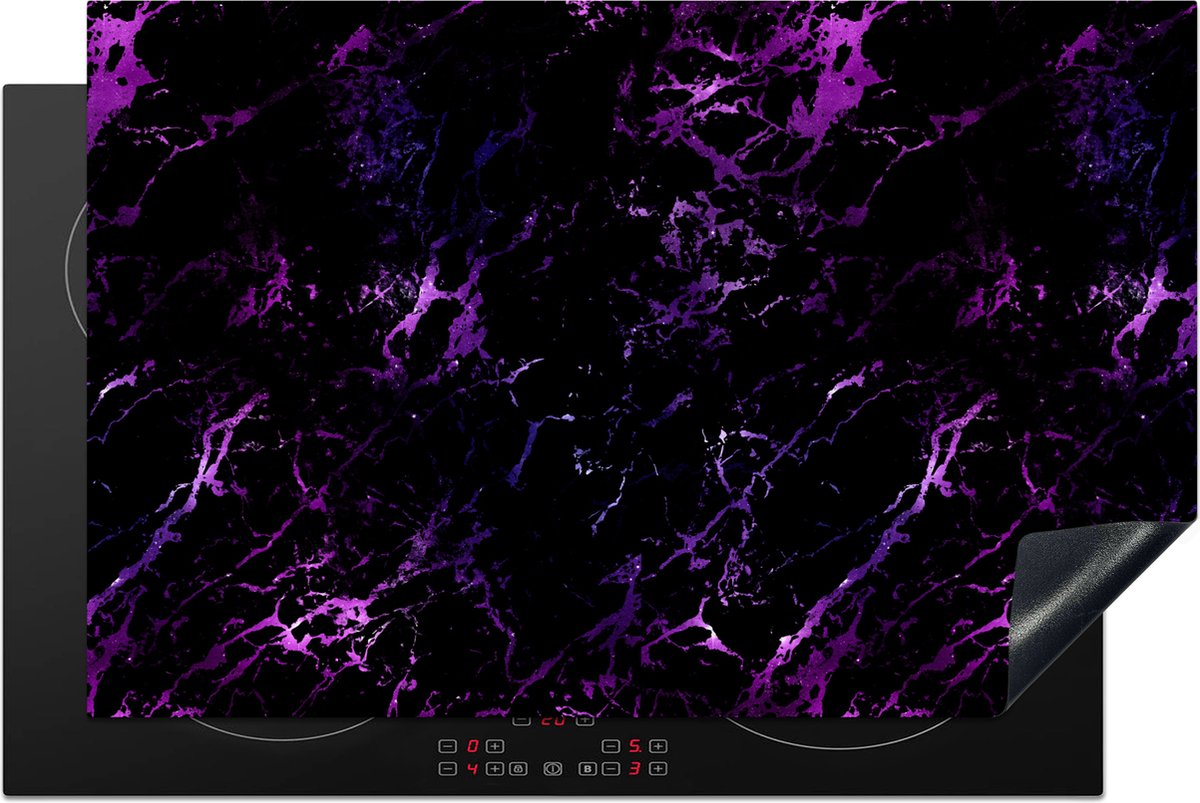Tap the minus button beside the 3 display

coord(611,769)
